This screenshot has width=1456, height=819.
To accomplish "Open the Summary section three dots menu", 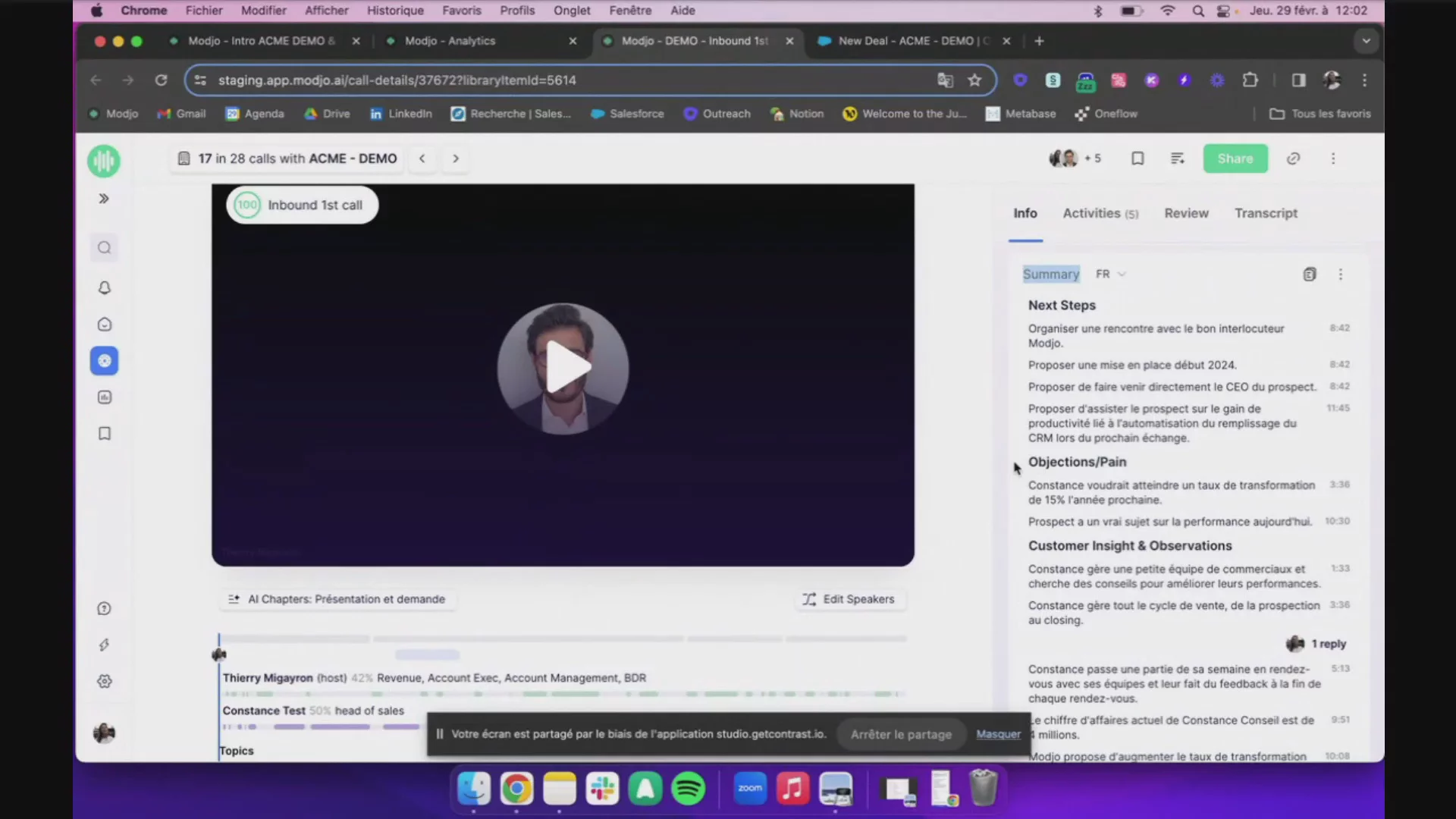I will point(1341,275).
